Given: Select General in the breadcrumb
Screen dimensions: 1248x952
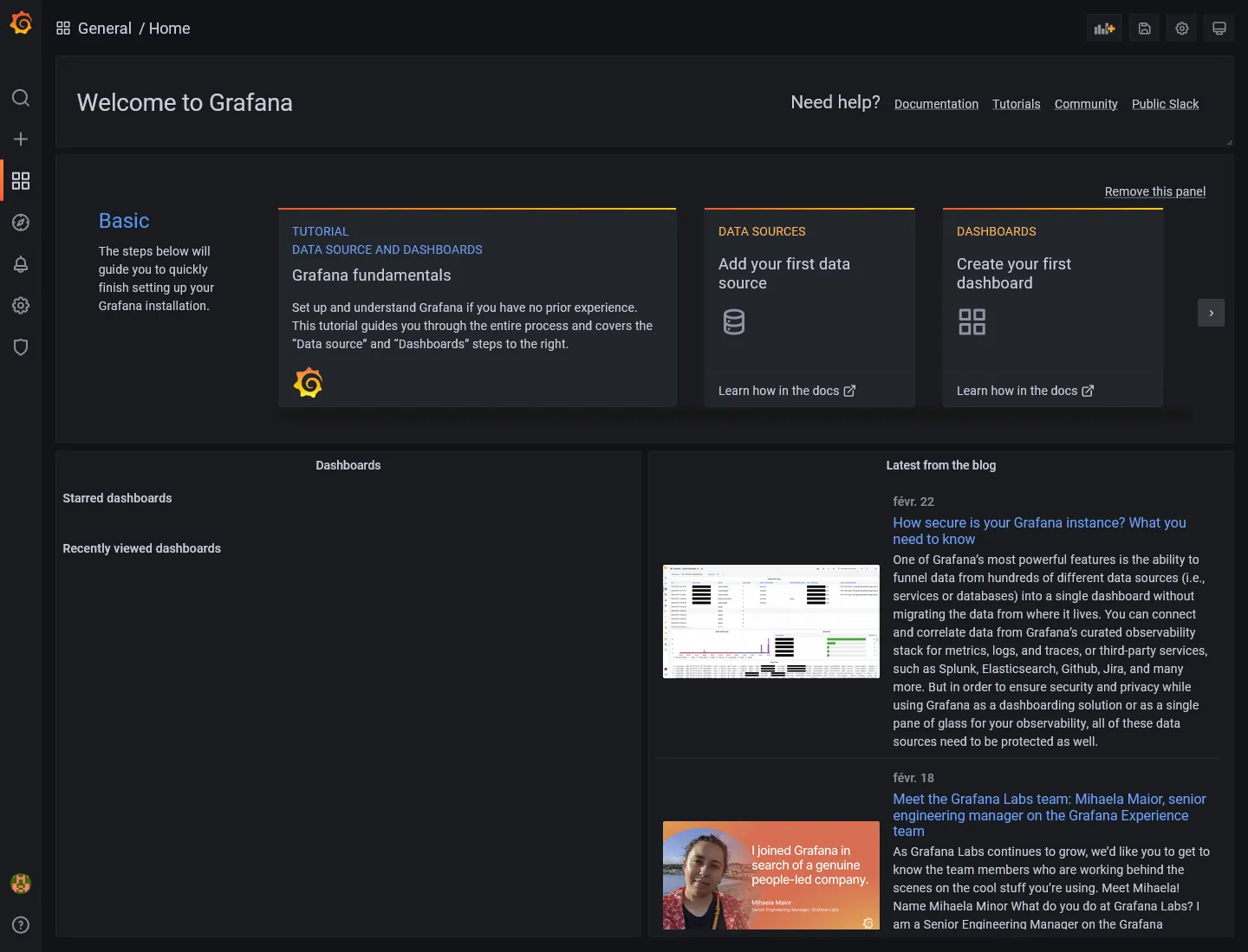Looking at the screenshot, I should tap(106, 29).
